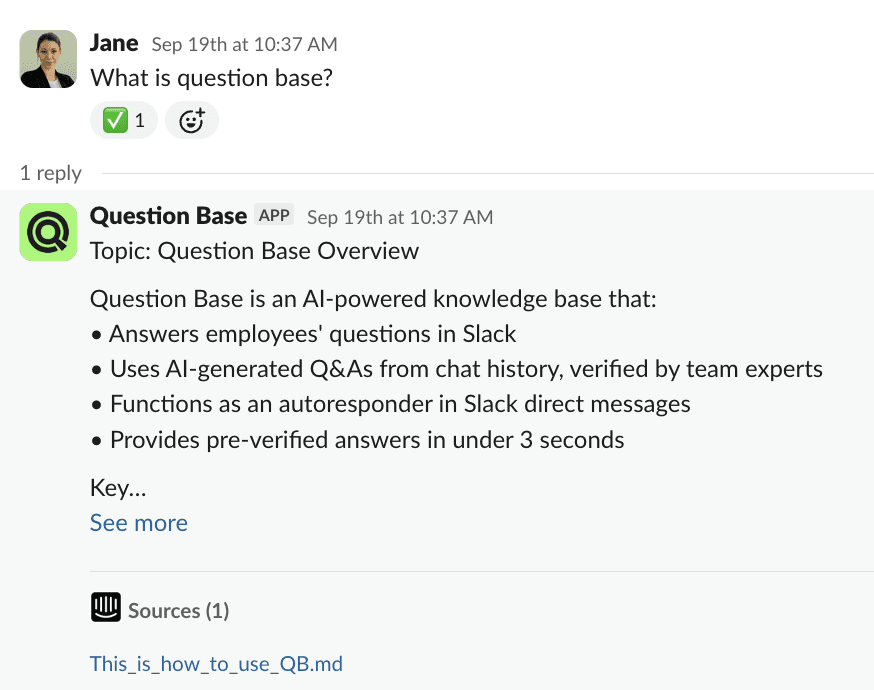874x690 pixels.
Task: Click the truncated "Key…" text
Action: point(118,489)
